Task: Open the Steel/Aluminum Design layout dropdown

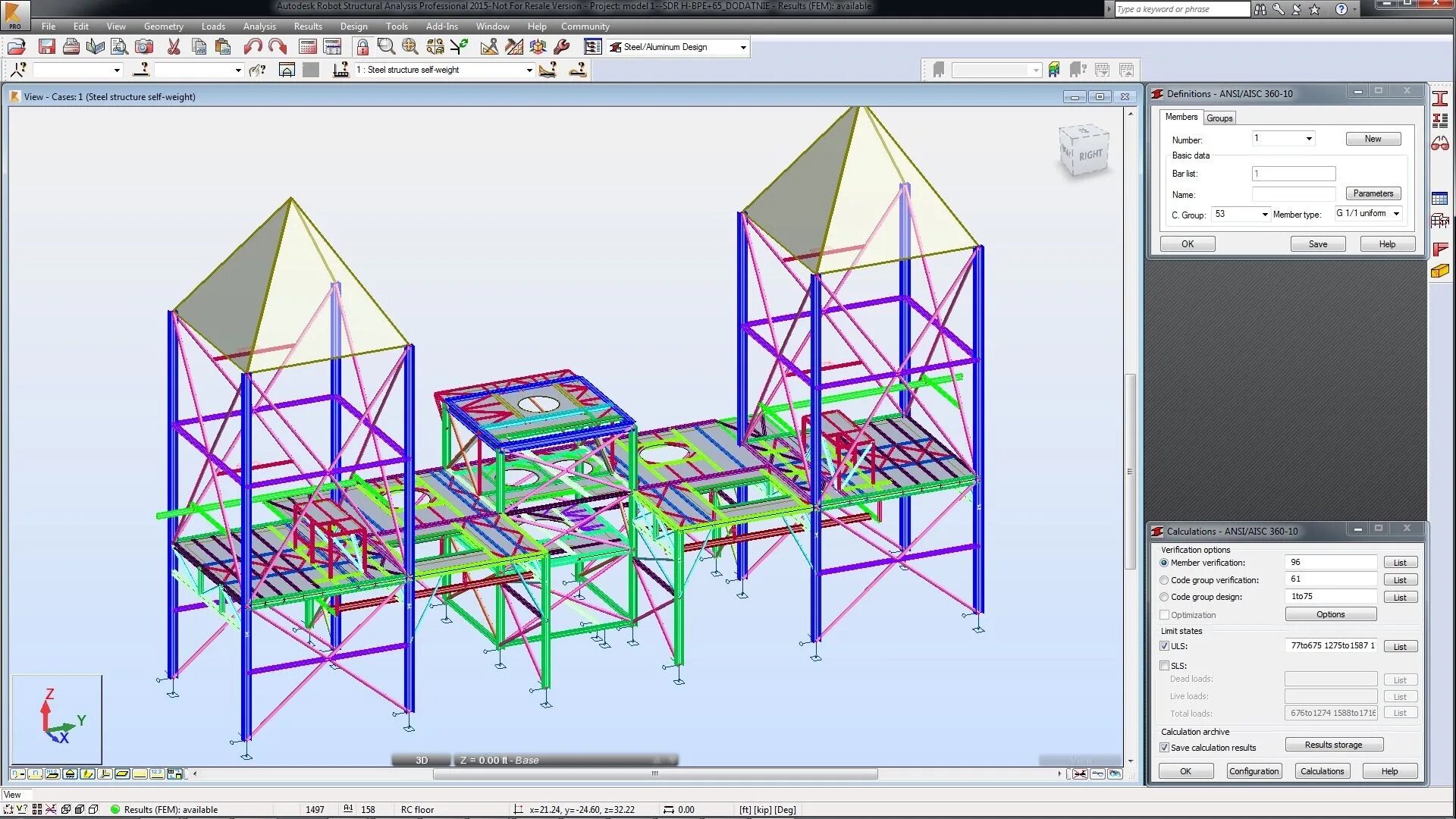Action: pos(742,47)
